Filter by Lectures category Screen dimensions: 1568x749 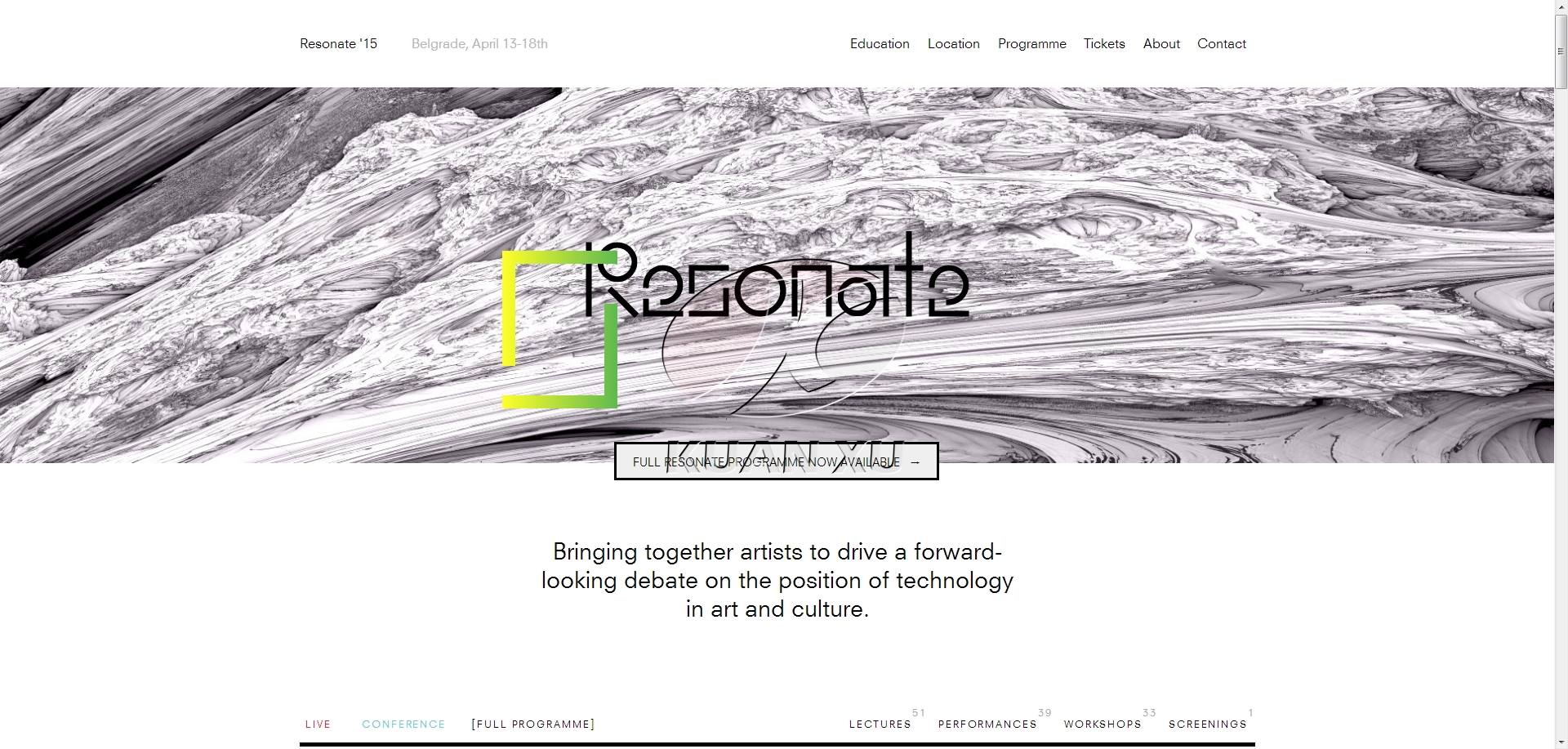click(x=880, y=724)
